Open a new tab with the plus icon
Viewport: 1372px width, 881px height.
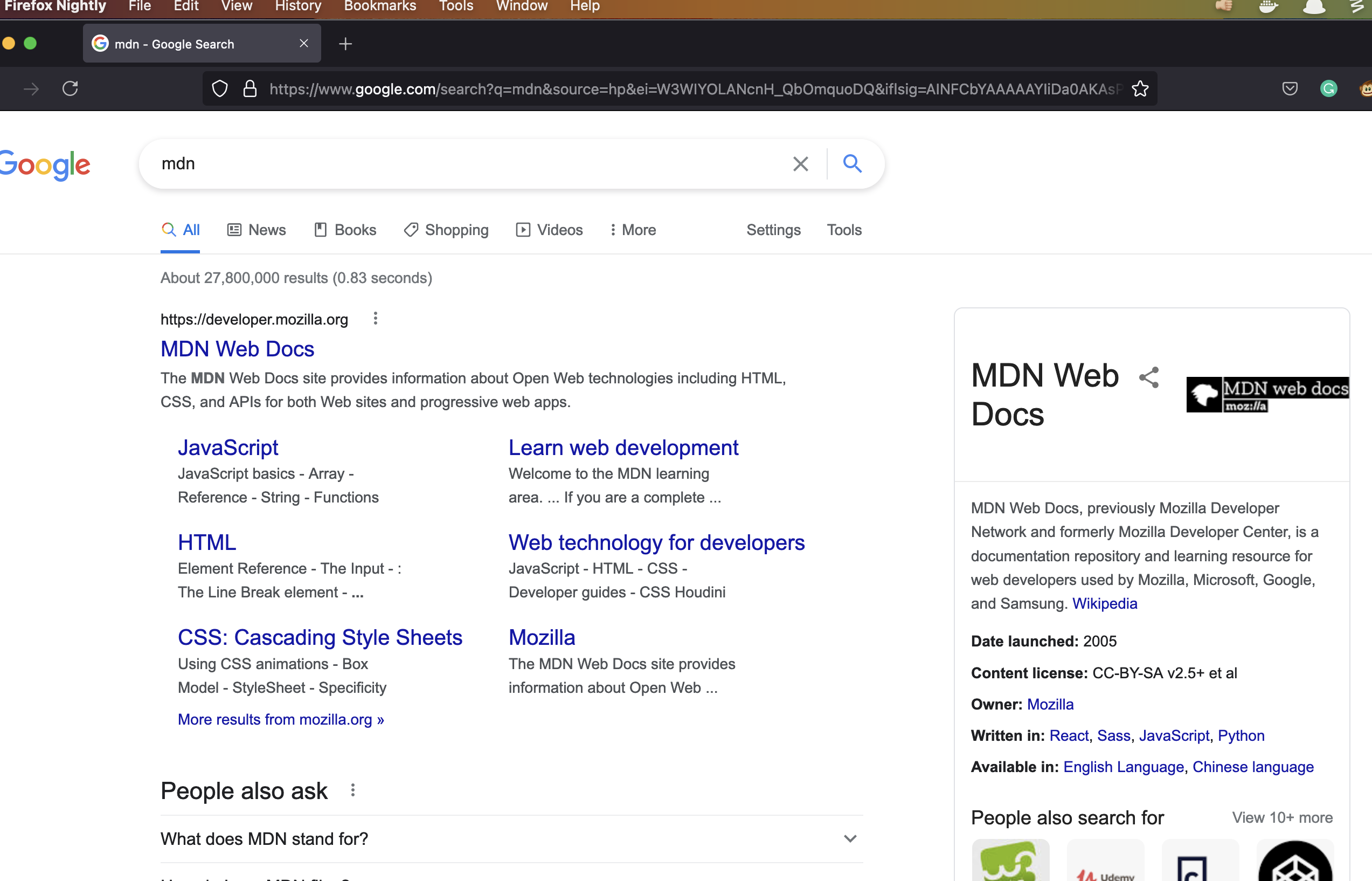(x=345, y=43)
